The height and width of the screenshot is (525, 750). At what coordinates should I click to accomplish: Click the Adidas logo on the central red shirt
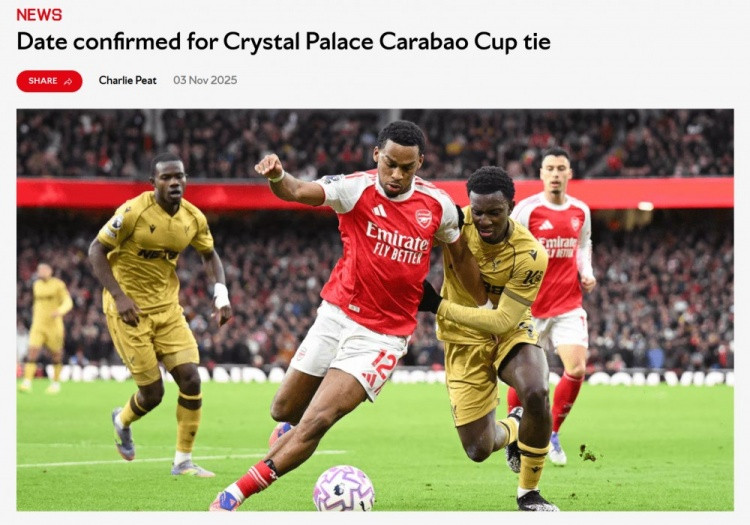point(379,210)
